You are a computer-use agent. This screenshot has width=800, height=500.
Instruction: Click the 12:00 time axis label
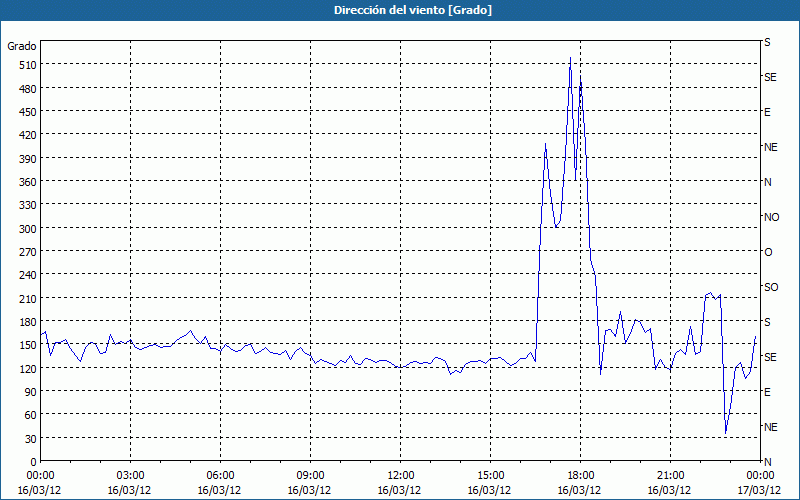click(401, 476)
